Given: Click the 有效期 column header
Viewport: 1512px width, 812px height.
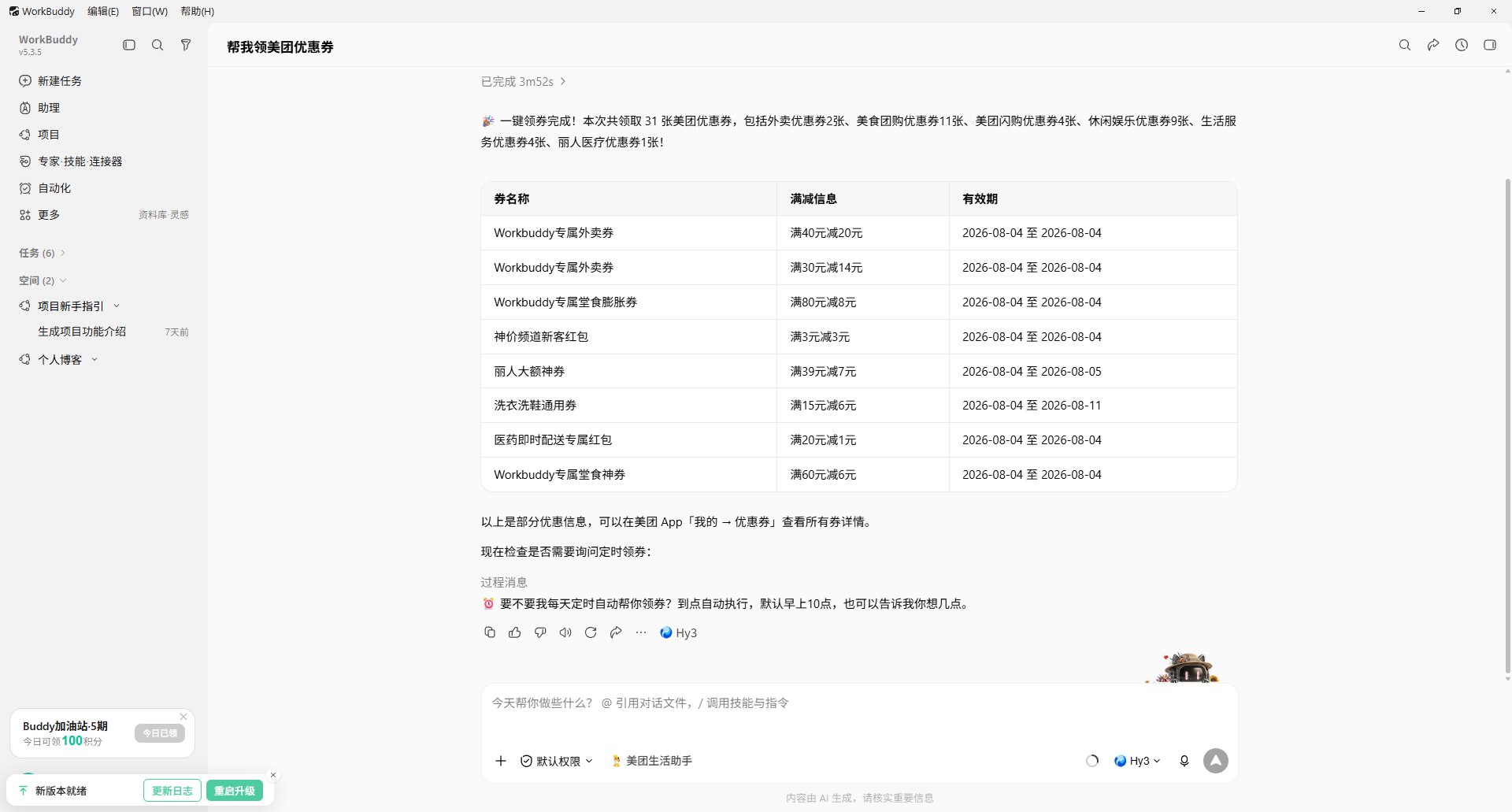Looking at the screenshot, I should [x=1093, y=199].
